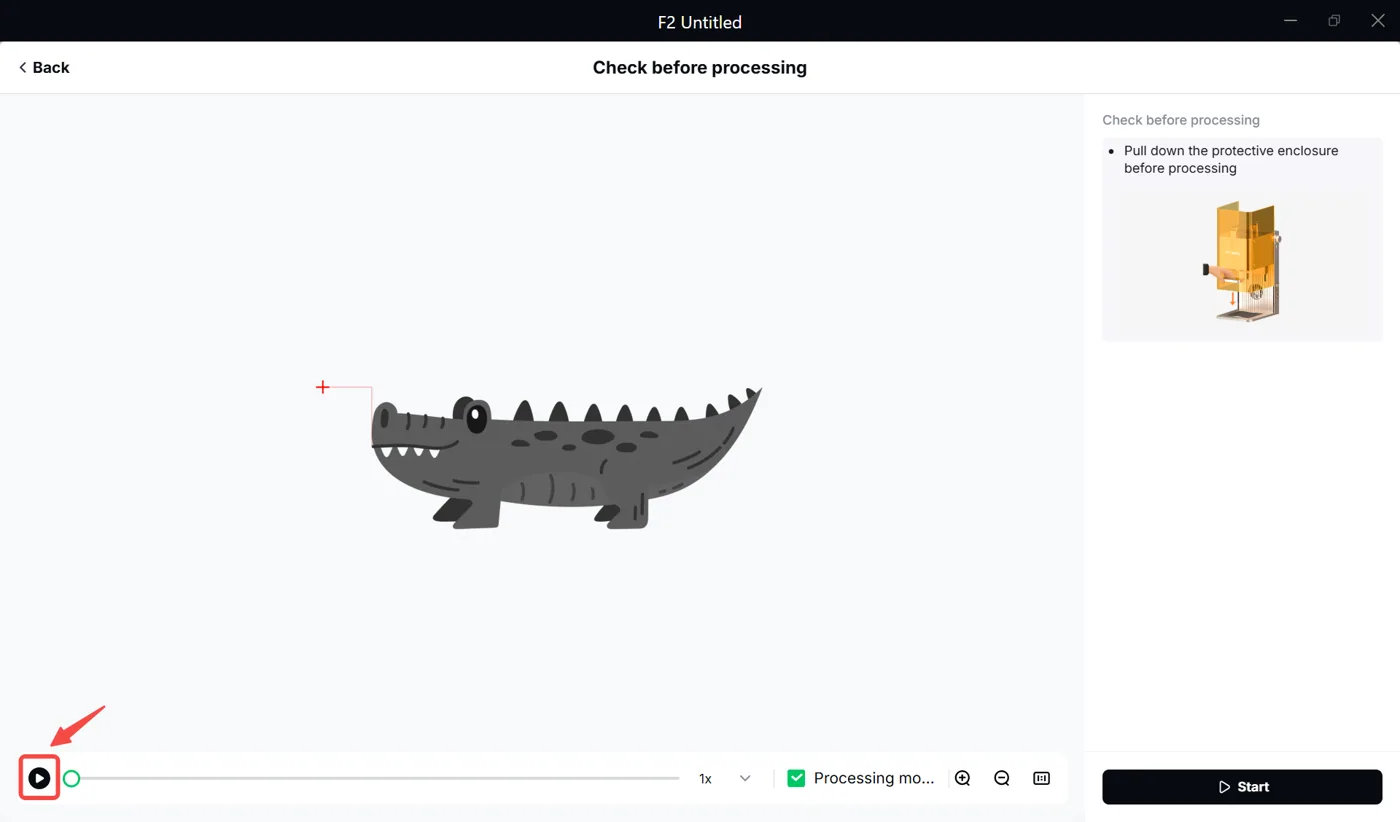
Task: Reset preview to 1:1 scale
Action: pyautogui.click(x=1041, y=778)
